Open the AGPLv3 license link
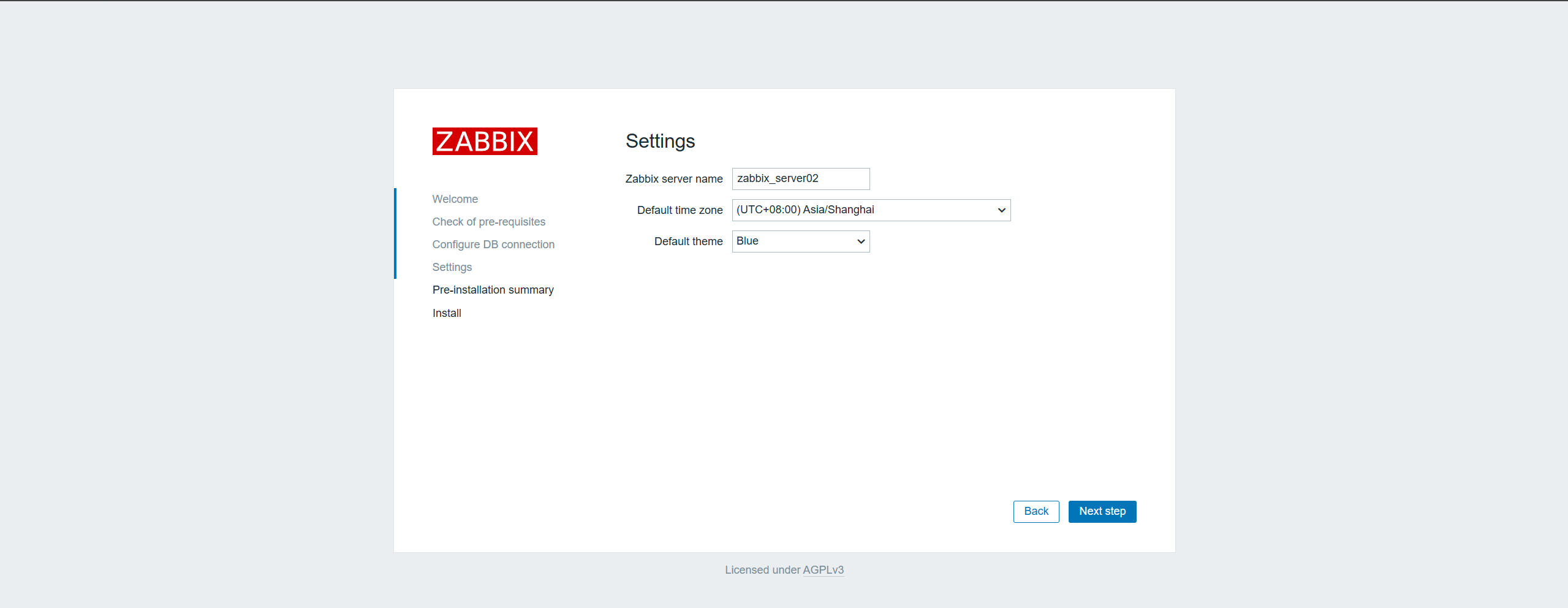The image size is (1568, 608). [824, 570]
